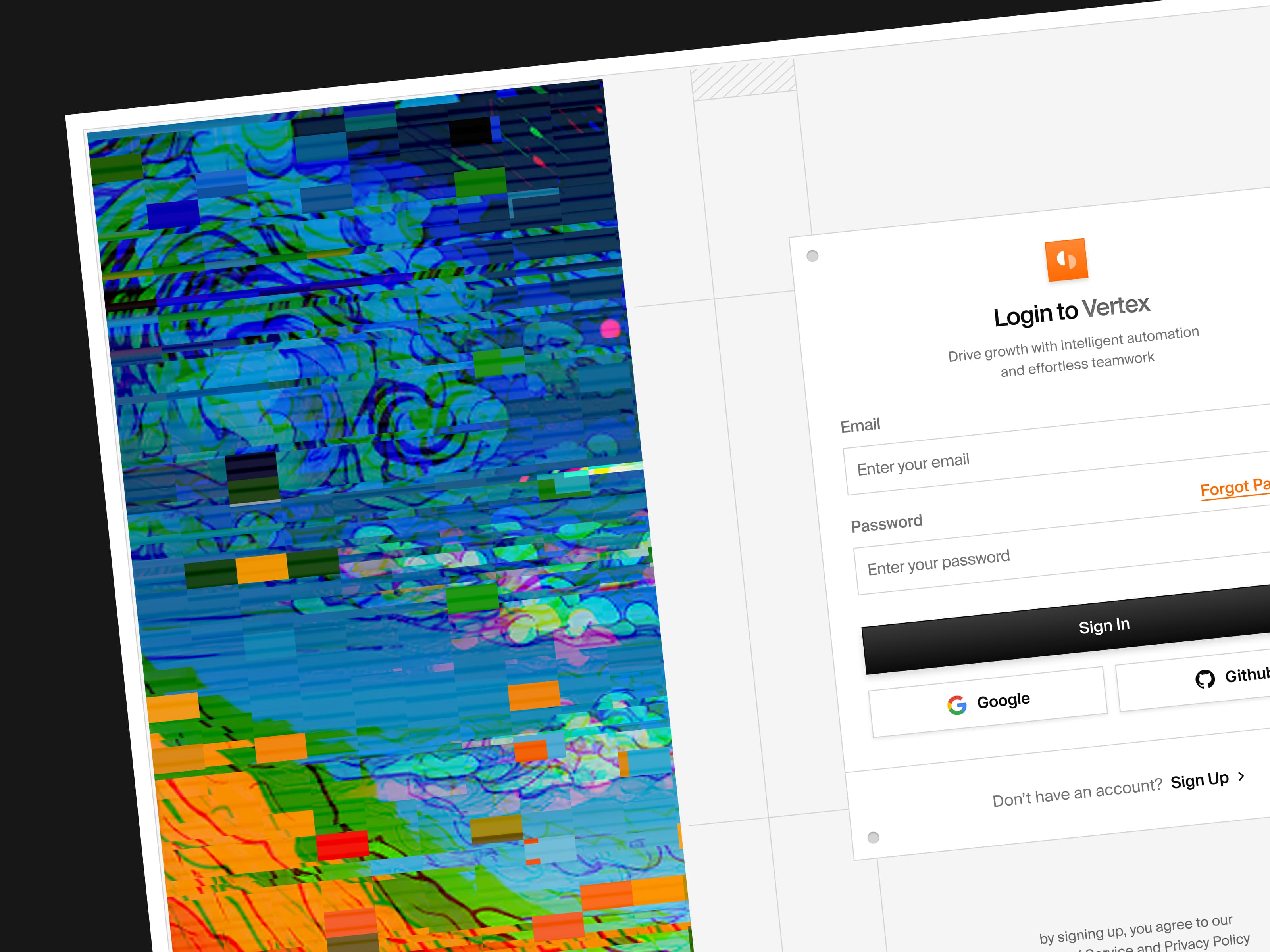Sign in with Google button
The image size is (1270, 952).
[x=988, y=702]
